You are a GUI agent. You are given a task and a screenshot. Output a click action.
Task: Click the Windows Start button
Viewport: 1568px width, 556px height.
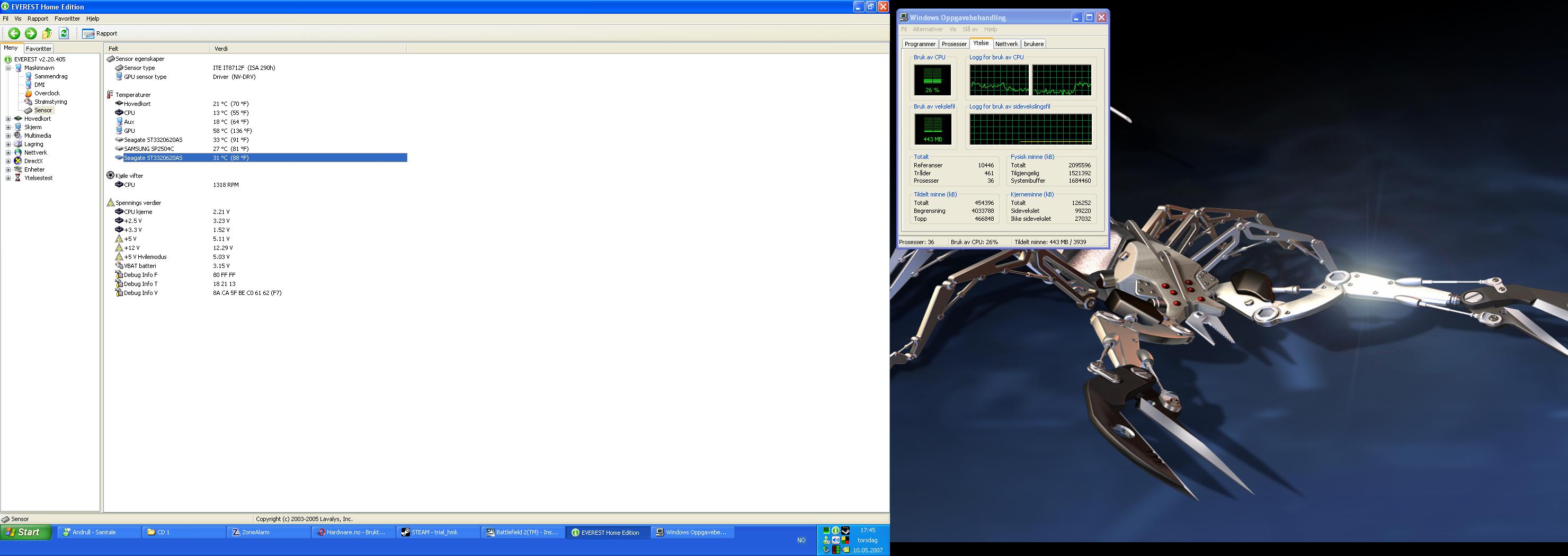coord(26,532)
